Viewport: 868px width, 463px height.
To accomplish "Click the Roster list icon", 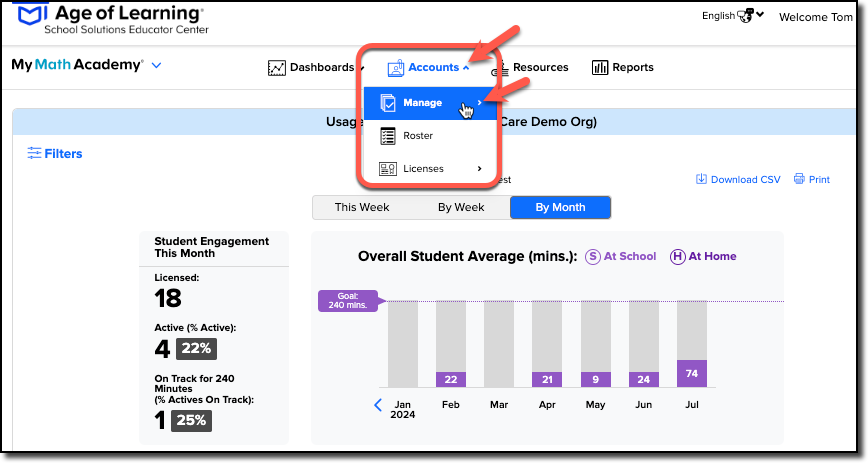I will [x=388, y=136].
